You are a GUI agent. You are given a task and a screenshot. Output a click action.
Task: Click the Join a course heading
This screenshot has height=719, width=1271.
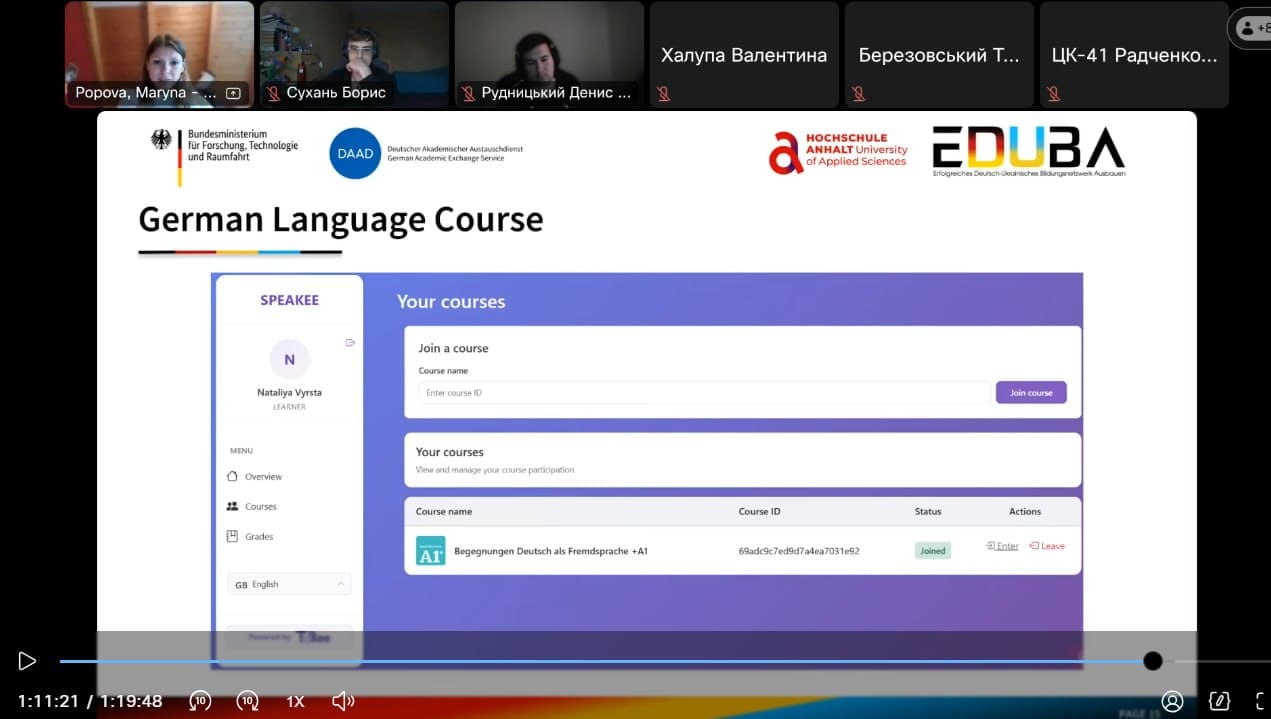(453, 348)
